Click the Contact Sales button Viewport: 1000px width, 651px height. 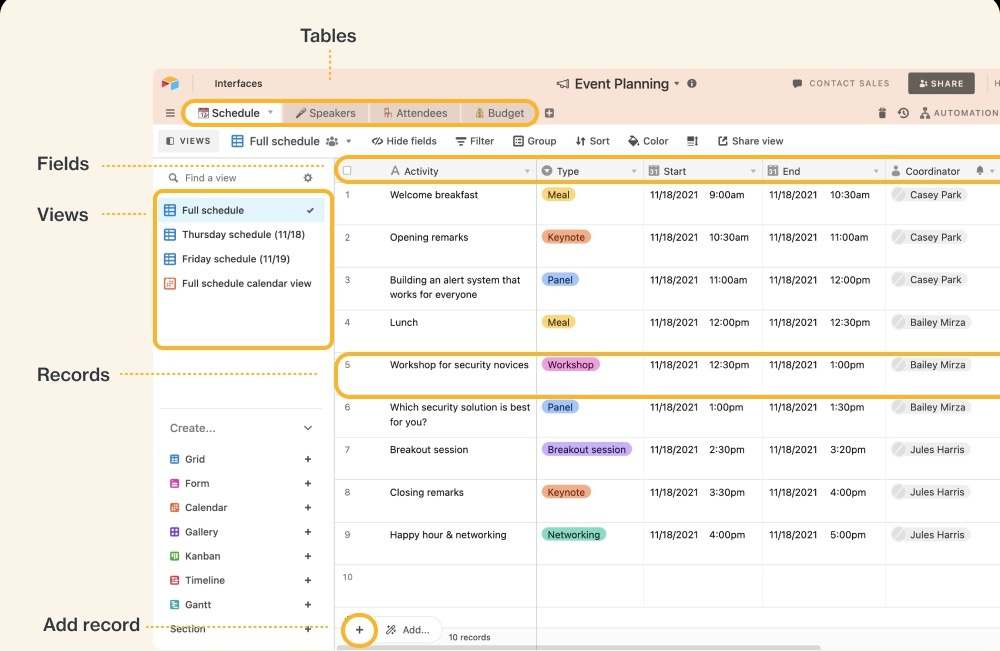(841, 84)
